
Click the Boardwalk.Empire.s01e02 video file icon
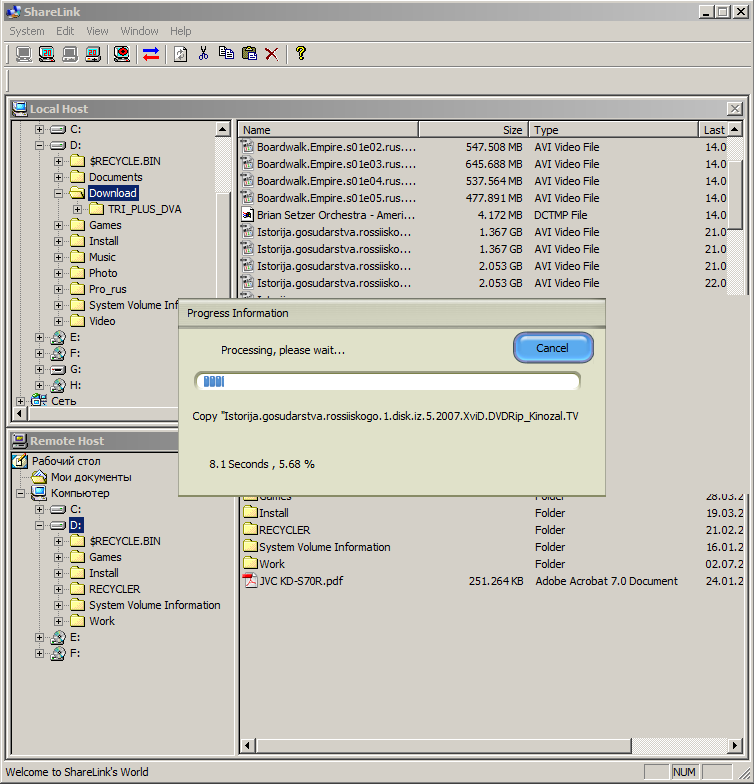coord(248,146)
